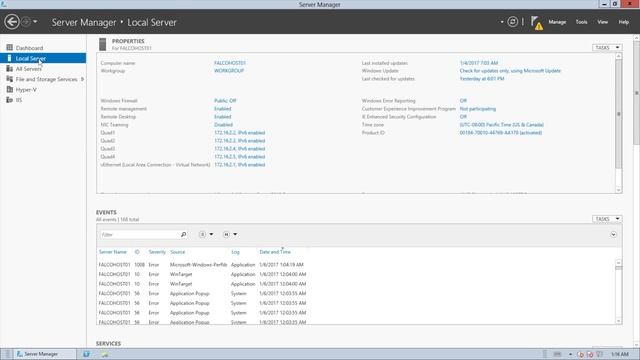Expand the events filter chevron

click(x=613, y=234)
